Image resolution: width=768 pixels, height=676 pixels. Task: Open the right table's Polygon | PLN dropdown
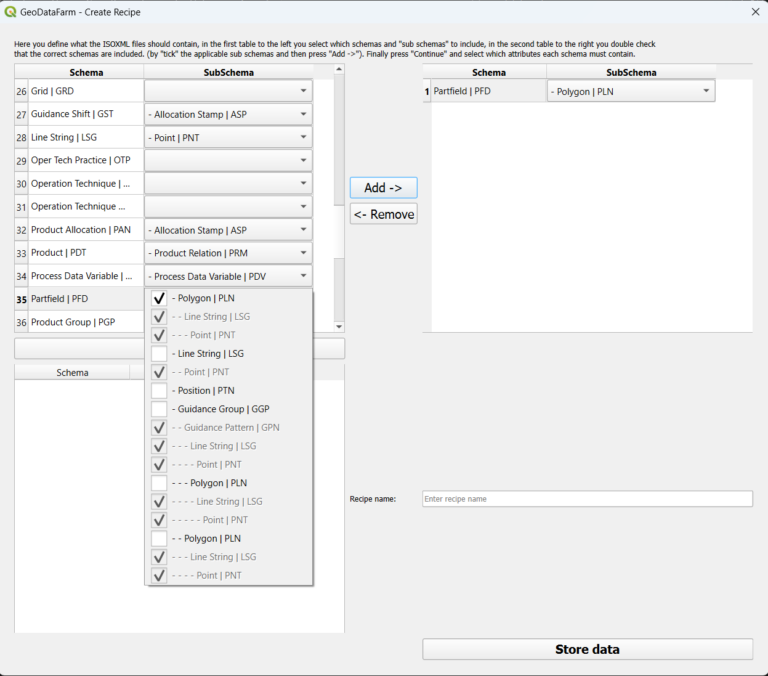click(631, 92)
